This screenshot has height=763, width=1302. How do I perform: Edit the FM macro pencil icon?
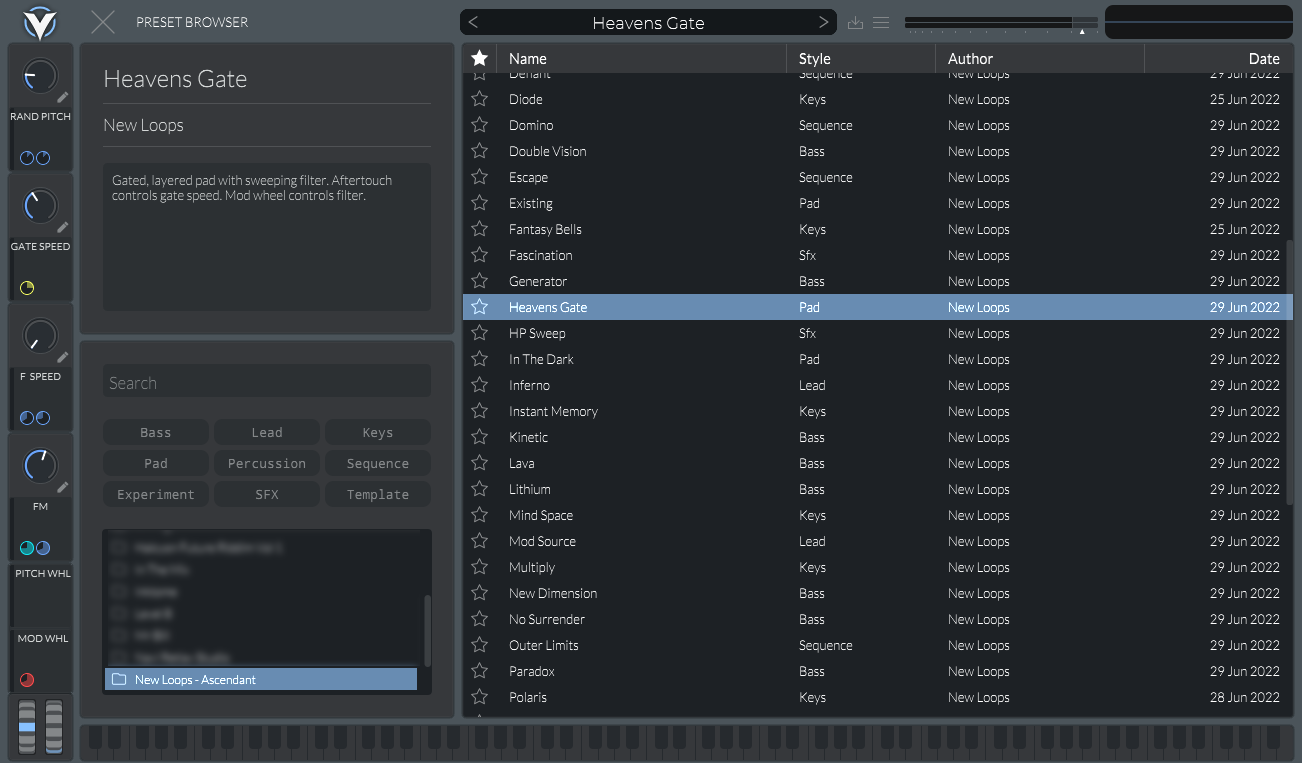coord(63,487)
